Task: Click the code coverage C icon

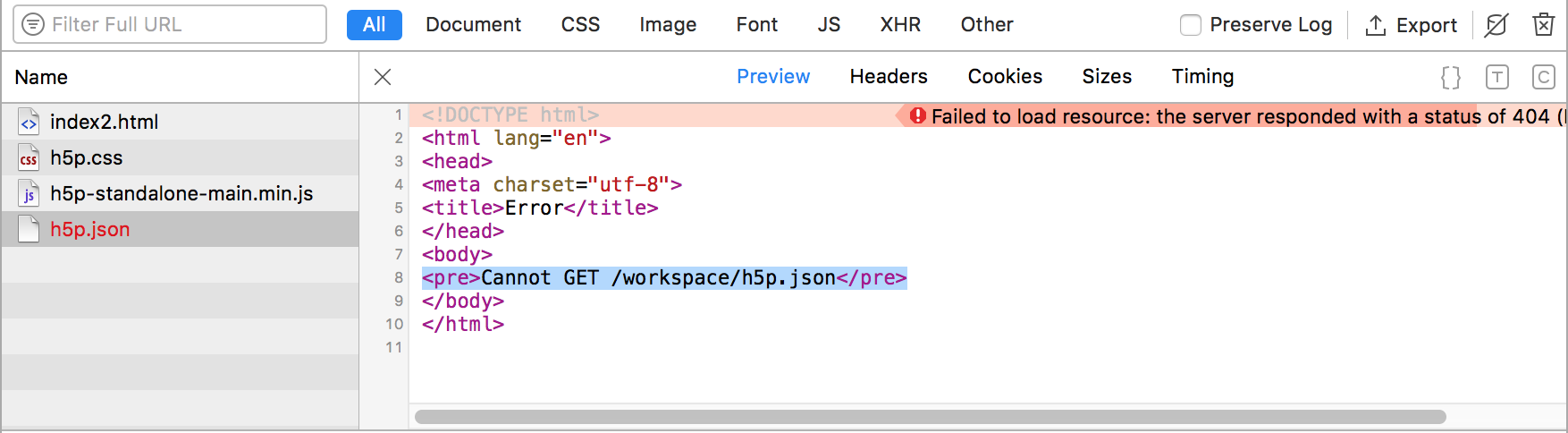Action: click(1543, 78)
